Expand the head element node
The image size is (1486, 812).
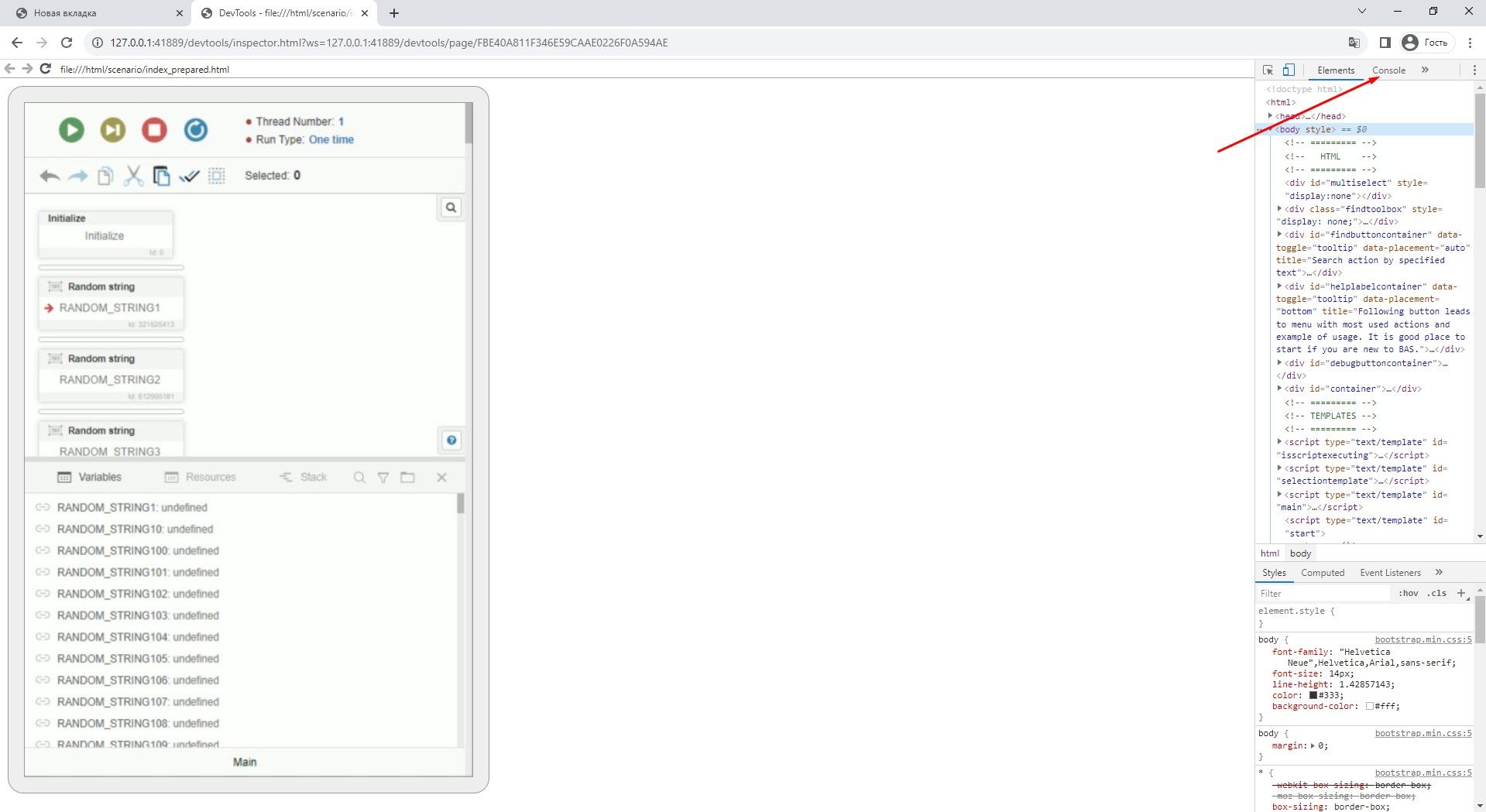coord(1270,116)
